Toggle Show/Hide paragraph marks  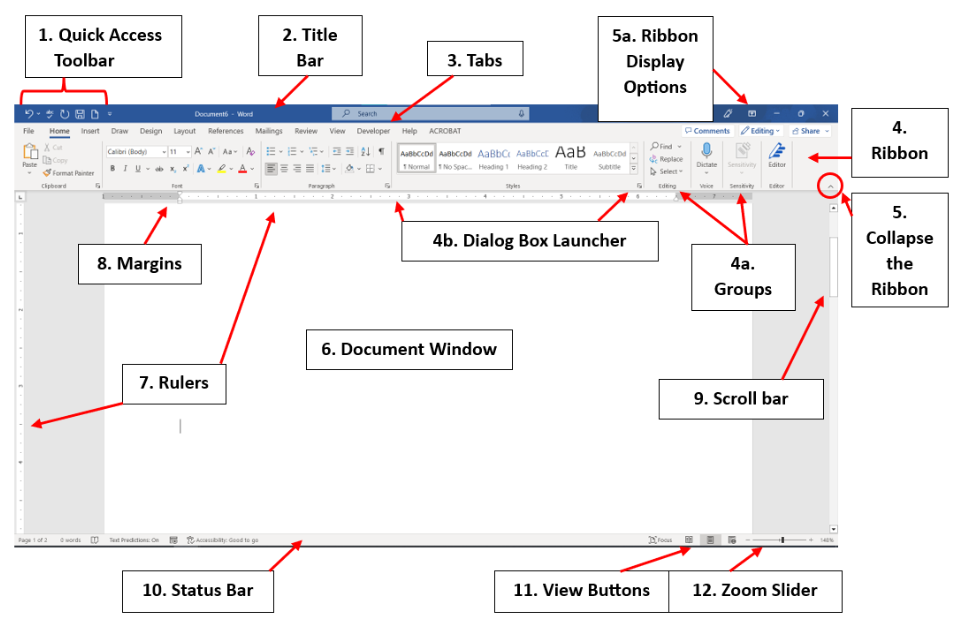(x=381, y=151)
